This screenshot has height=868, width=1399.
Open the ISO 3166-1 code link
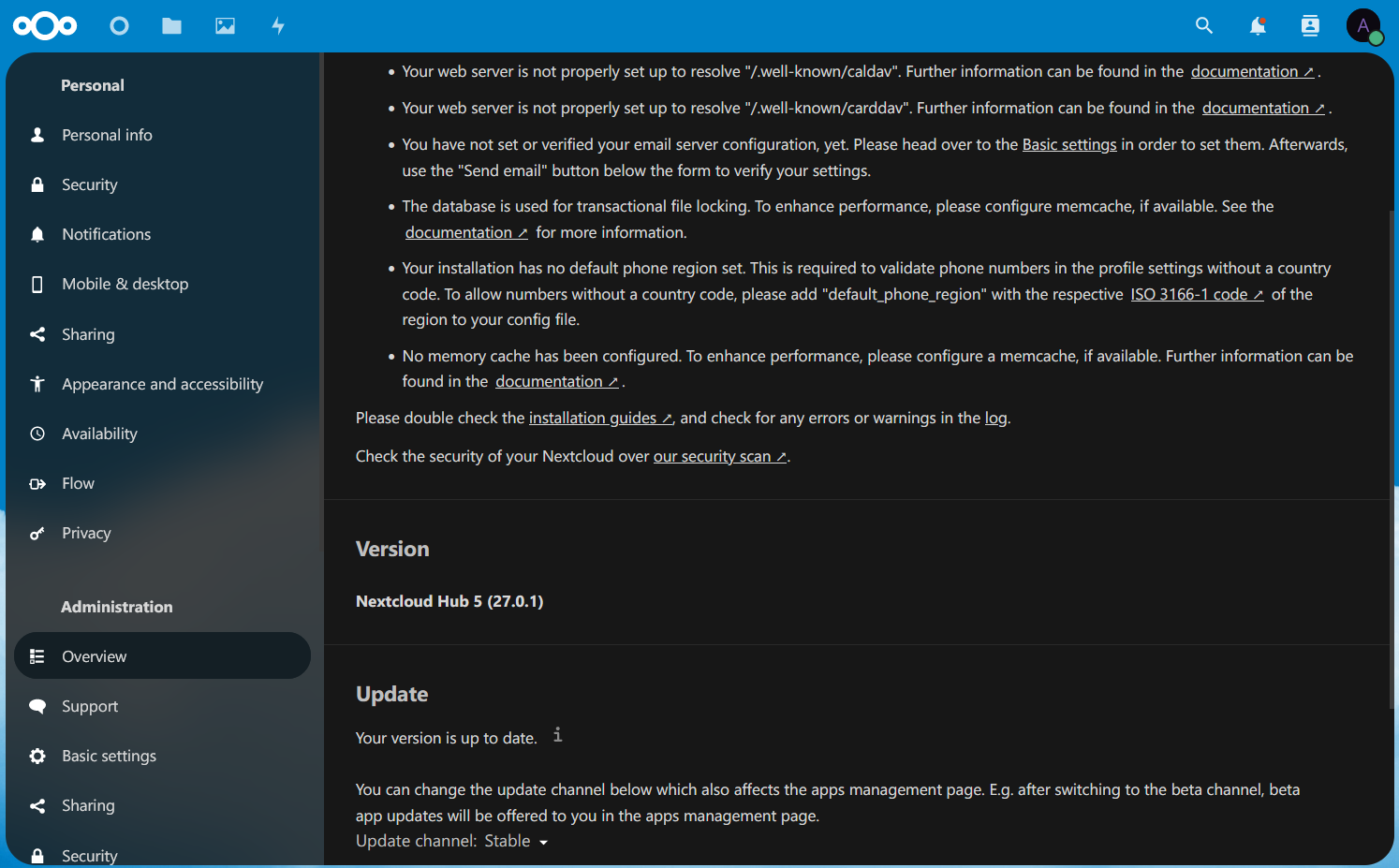[x=1197, y=294]
